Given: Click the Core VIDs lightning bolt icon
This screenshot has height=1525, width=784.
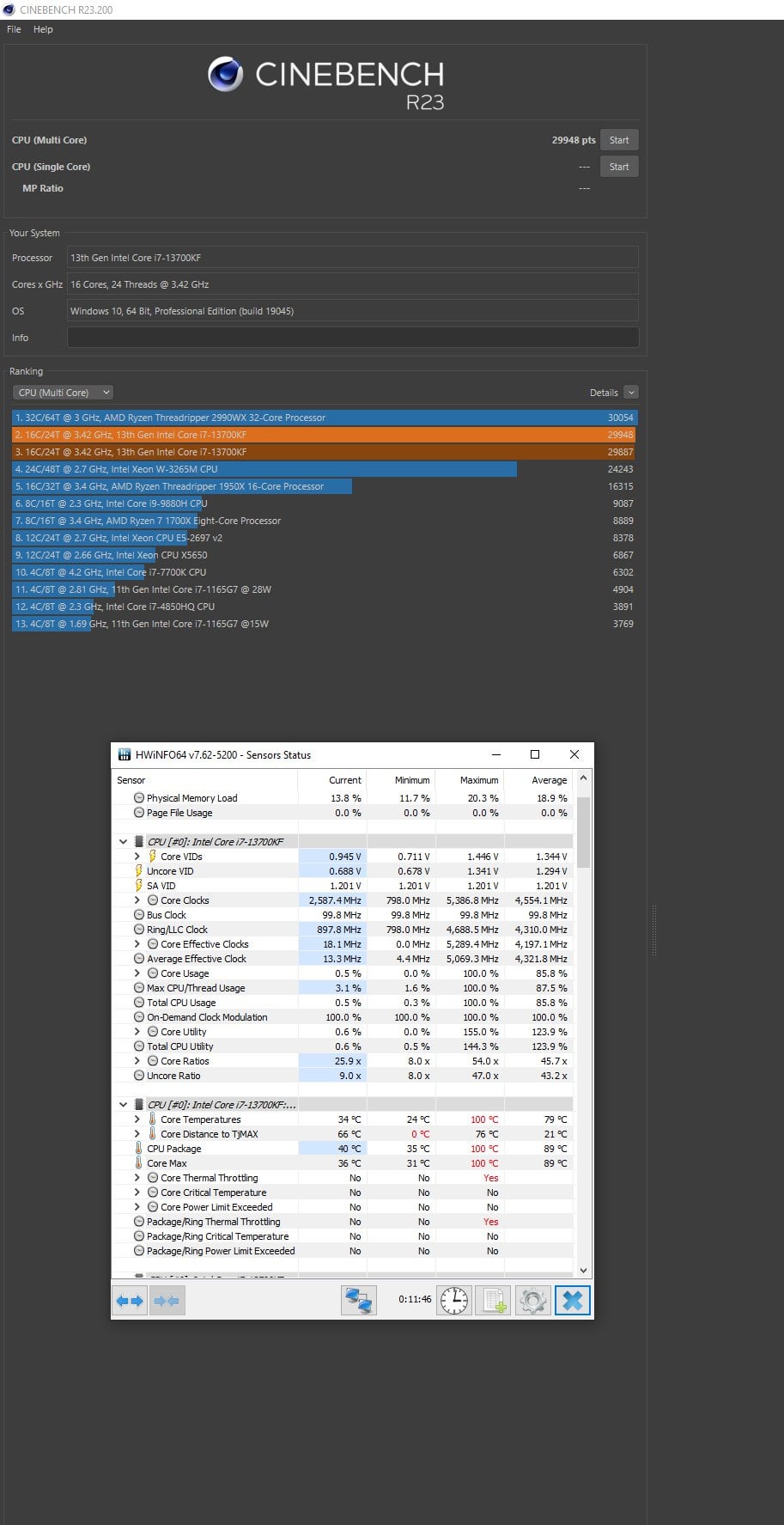Looking at the screenshot, I should coord(152,856).
